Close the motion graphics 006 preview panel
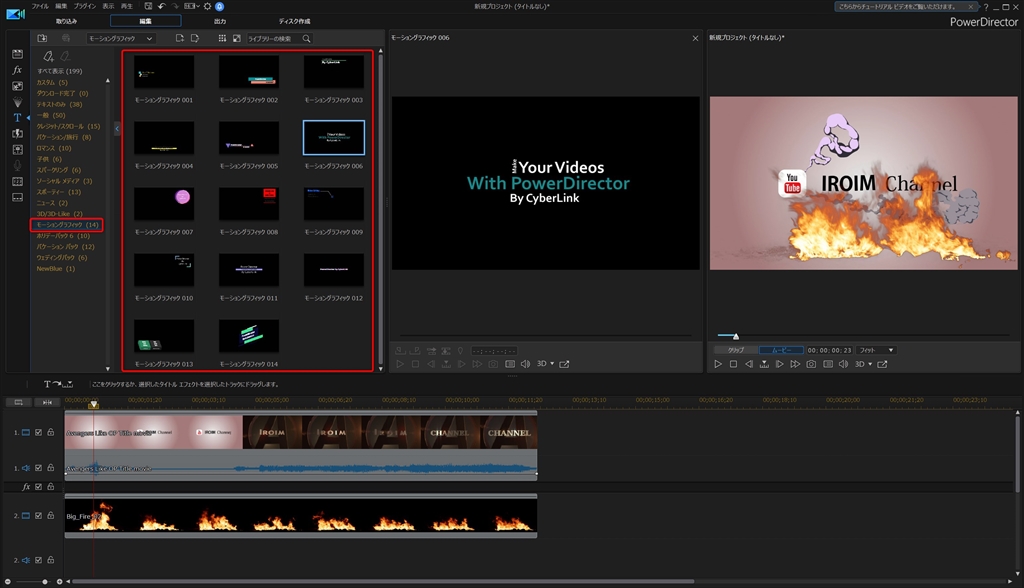This screenshot has height=588, width=1024. [x=695, y=38]
